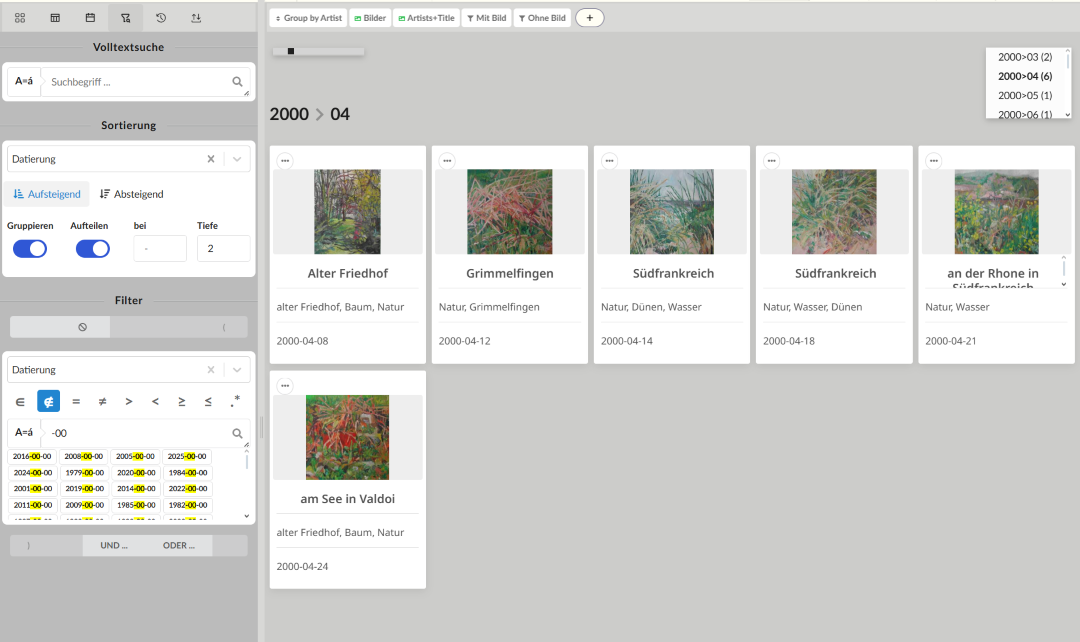
Task: Choose the regex (.*) filter operator
Action: click(235, 401)
